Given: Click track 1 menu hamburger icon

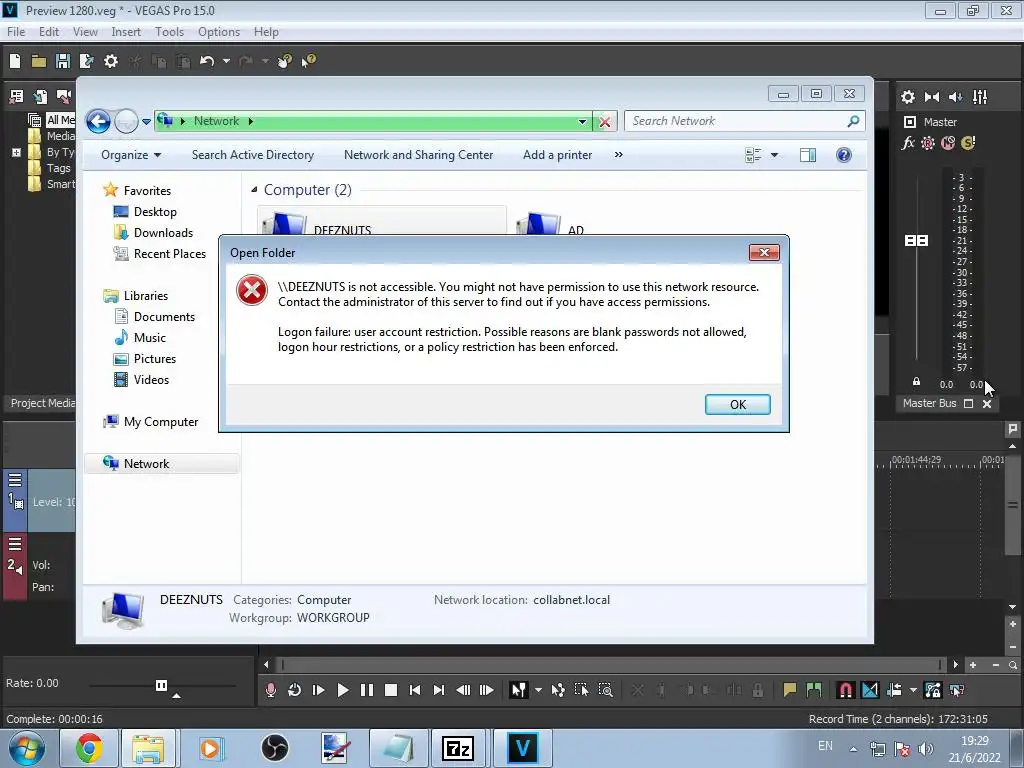Looking at the screenshot, I should pos(15,481).
